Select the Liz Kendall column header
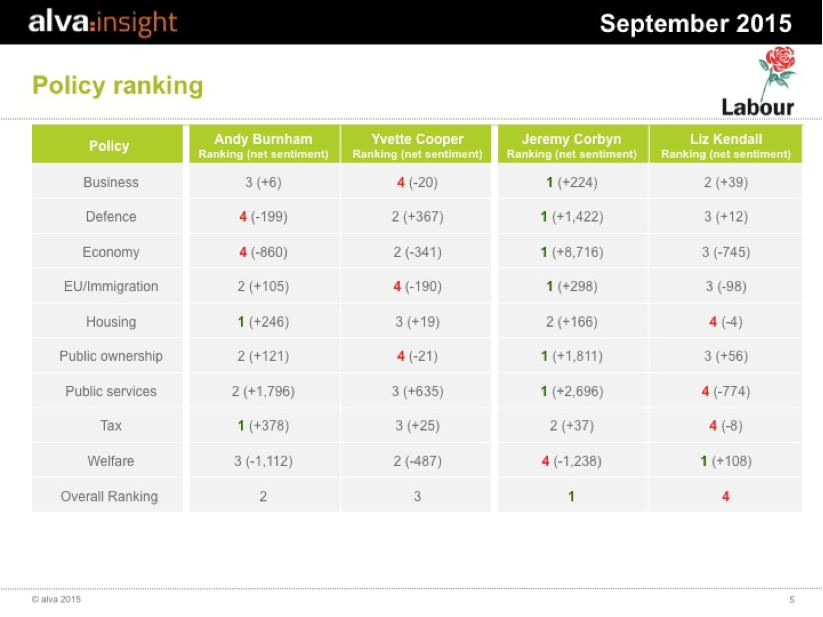Image resolution: width=823 pixels, height=617 pixels. (x=725, y=145)
